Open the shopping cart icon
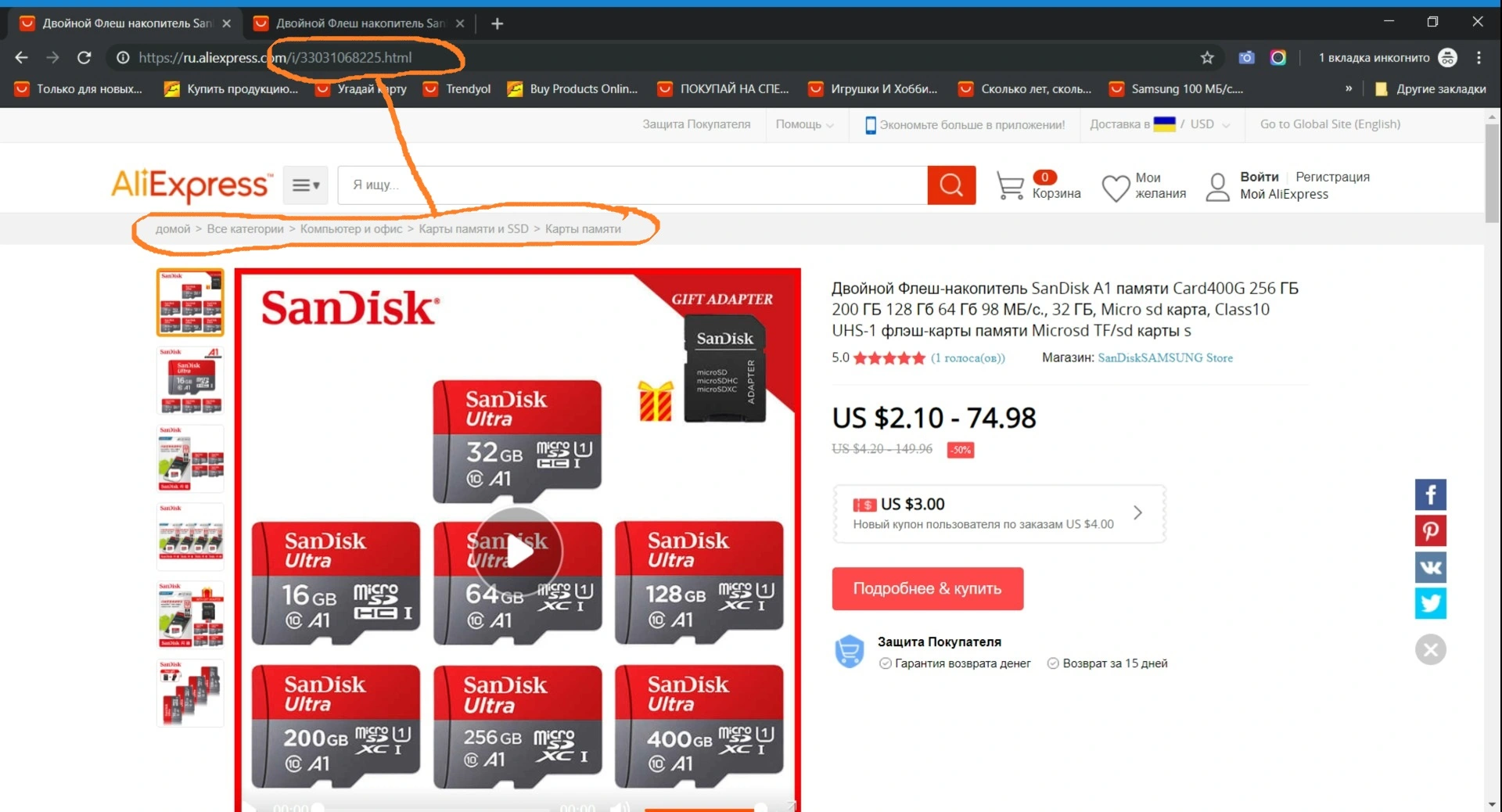The width and height of the screenshot is (1502, 812). 1010,185
